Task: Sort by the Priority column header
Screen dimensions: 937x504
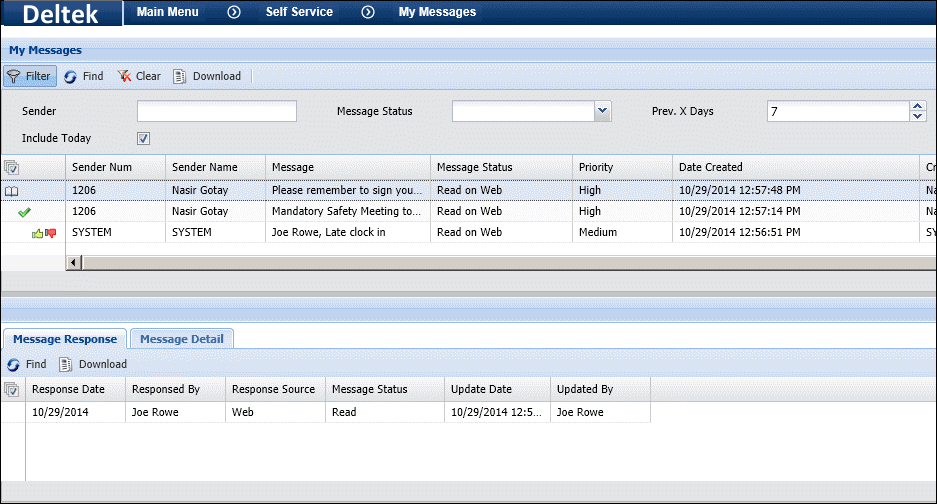Action: 596,167
